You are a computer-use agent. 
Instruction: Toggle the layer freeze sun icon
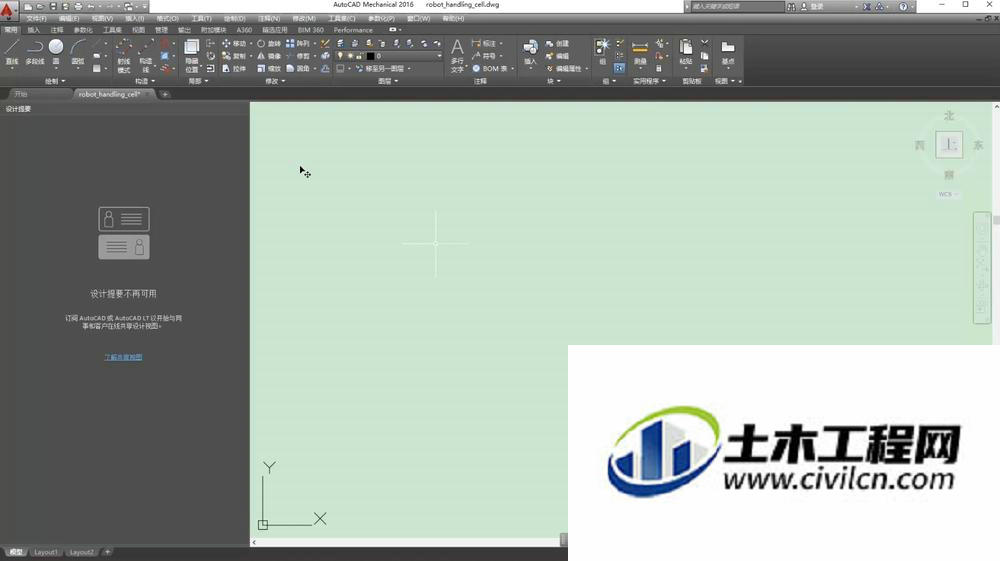(349, 56)
